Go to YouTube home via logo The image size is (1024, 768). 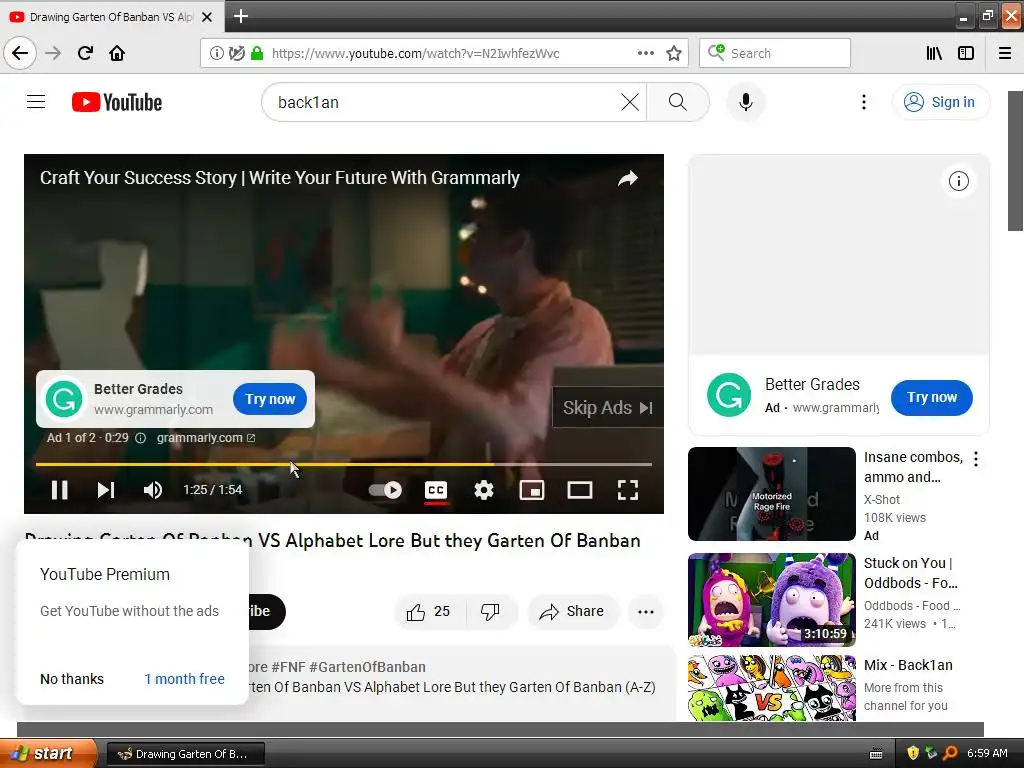tap(117, 102)
